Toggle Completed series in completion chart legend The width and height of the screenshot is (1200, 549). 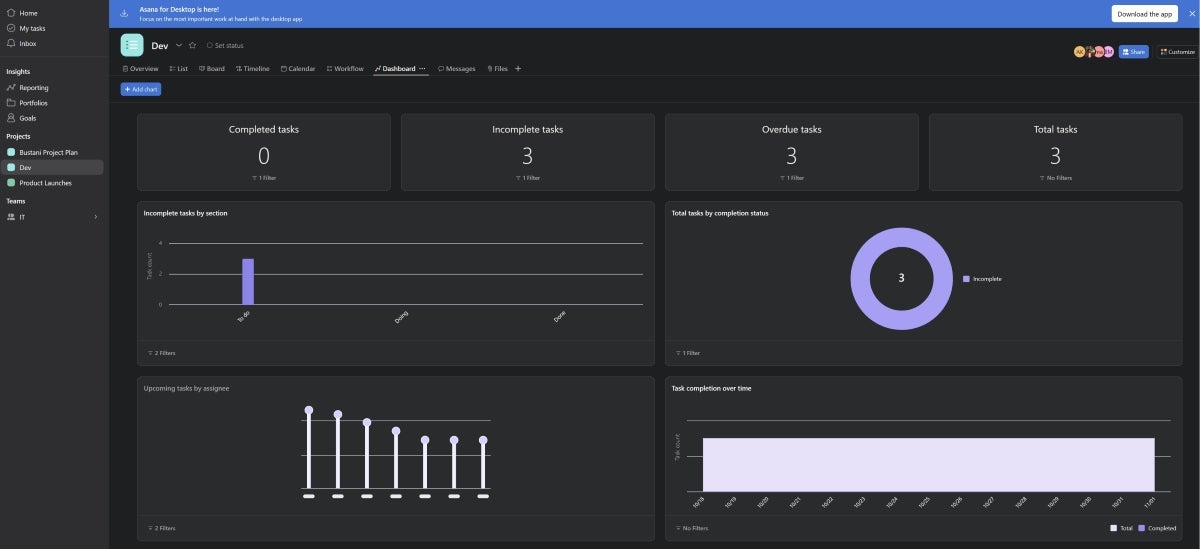point(1157,528)
